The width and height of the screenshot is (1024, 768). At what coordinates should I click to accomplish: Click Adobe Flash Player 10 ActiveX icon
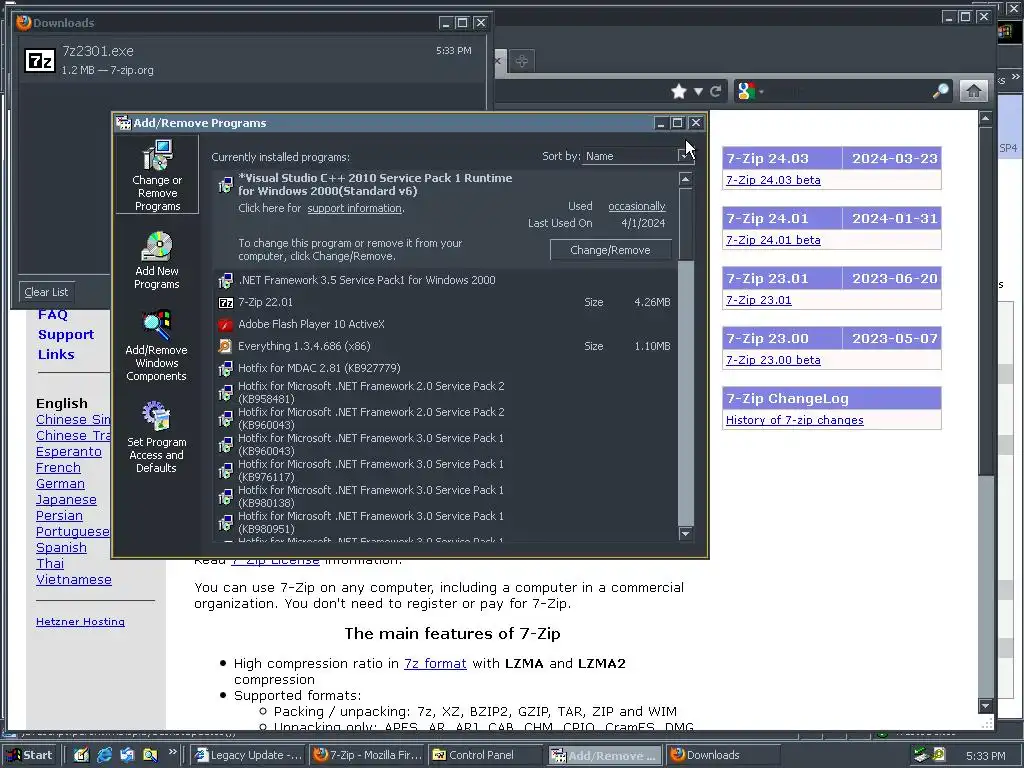[x=225, y=324]
